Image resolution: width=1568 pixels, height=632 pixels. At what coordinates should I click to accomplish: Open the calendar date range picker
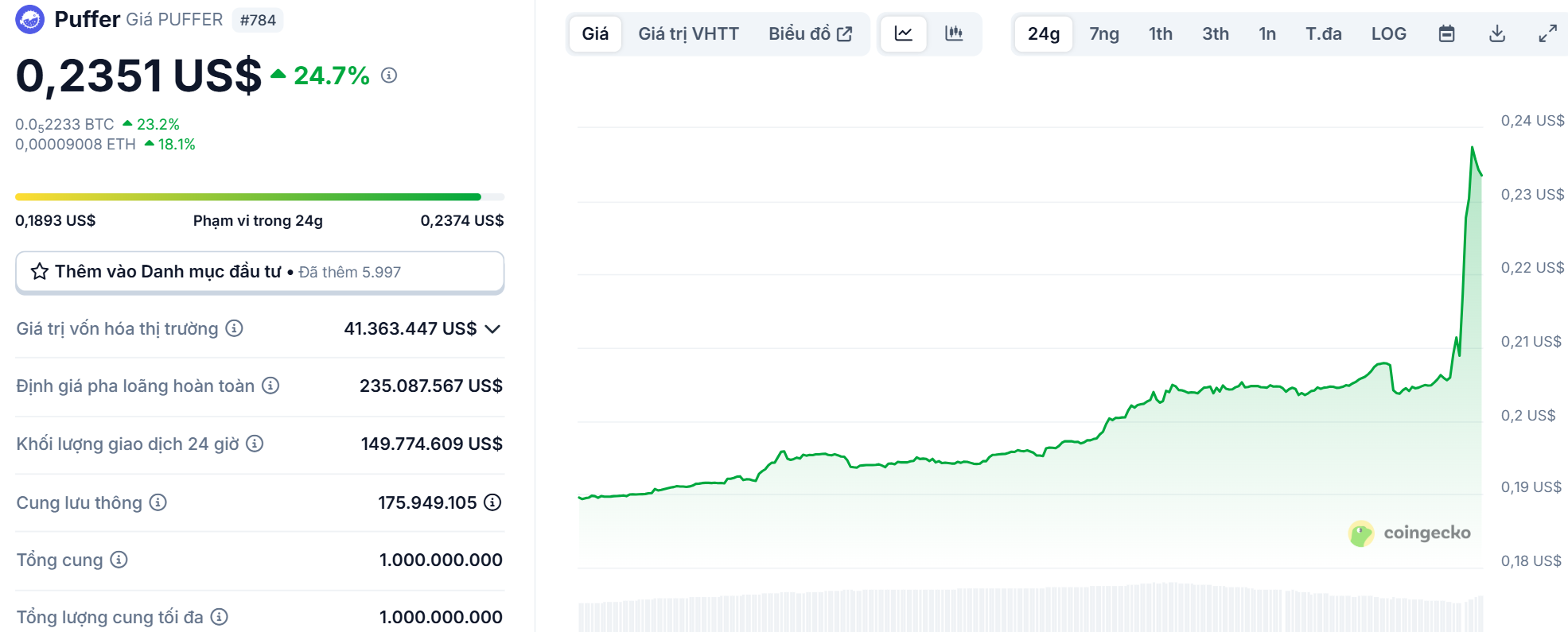click(1447, 34)
